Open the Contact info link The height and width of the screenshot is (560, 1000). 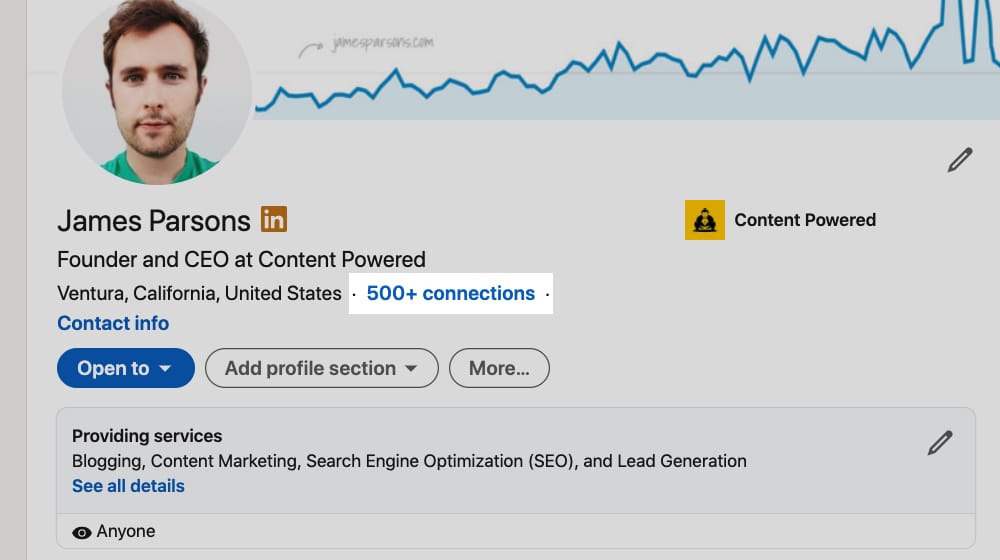point(113,323)
